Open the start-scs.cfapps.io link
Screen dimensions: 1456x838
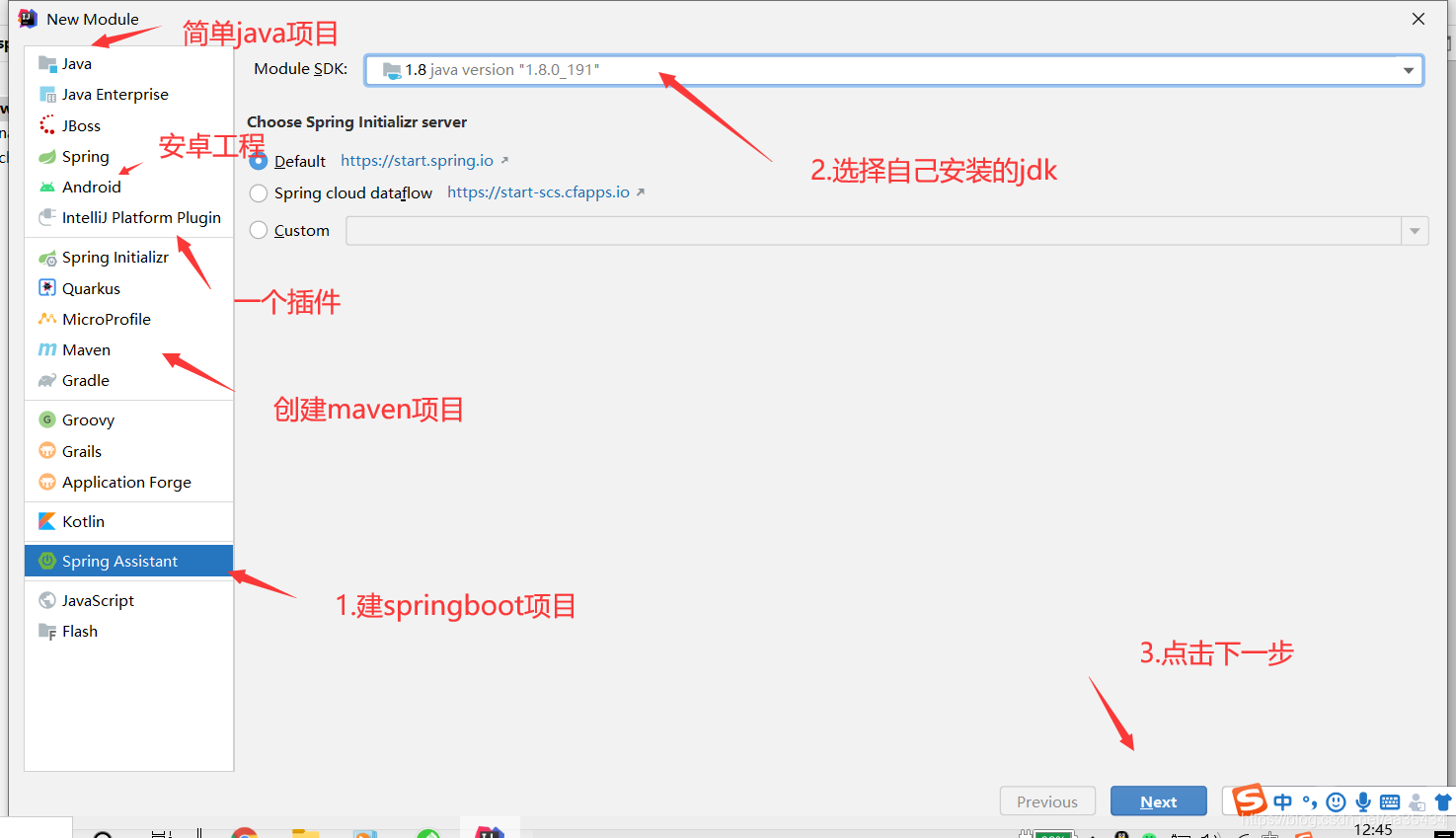[x=538, y=191]
